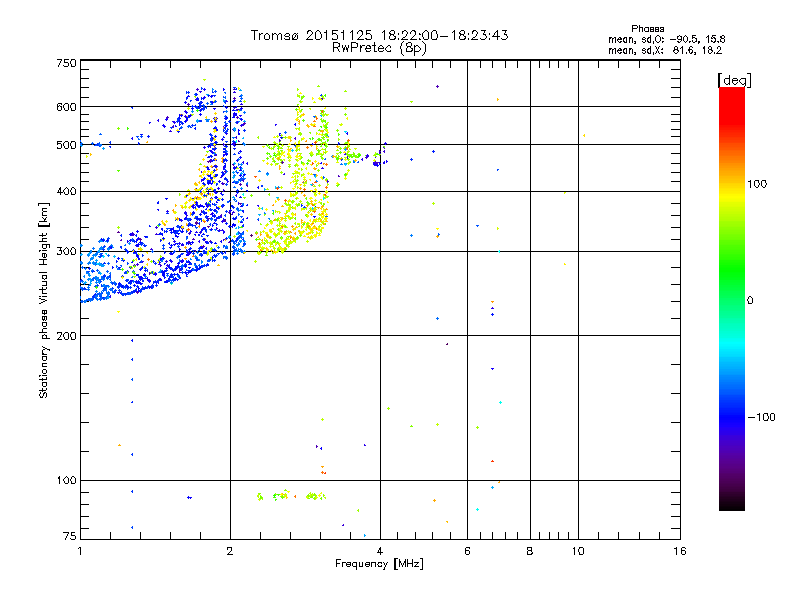This screenshot has height=600, width=800.
Task: Click the y-axis label 'Stationary phase Virtual Height [km]'
Action: coord(43,300)
